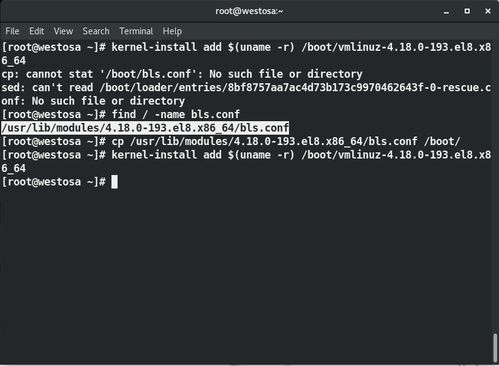Screen dimensions: 499x366
Task: Click the 'sed: can't read' error line
Action: [246, 94]
